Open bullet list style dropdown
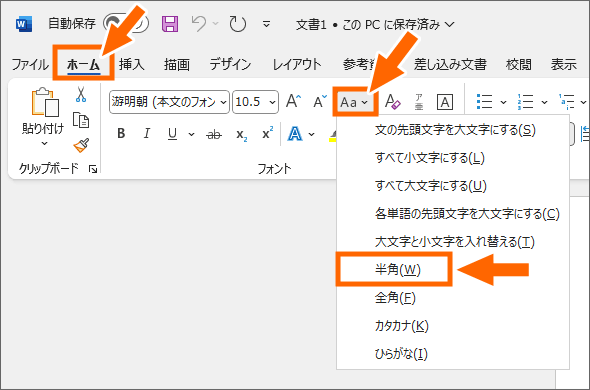This screenshot has height=390, width=590. pos(503,102)
